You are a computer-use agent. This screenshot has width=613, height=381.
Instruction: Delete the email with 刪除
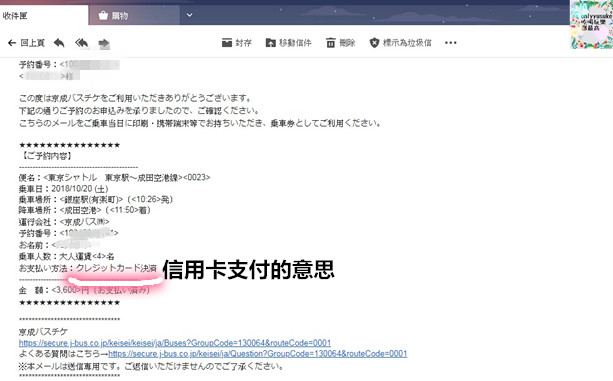(341, 43)
